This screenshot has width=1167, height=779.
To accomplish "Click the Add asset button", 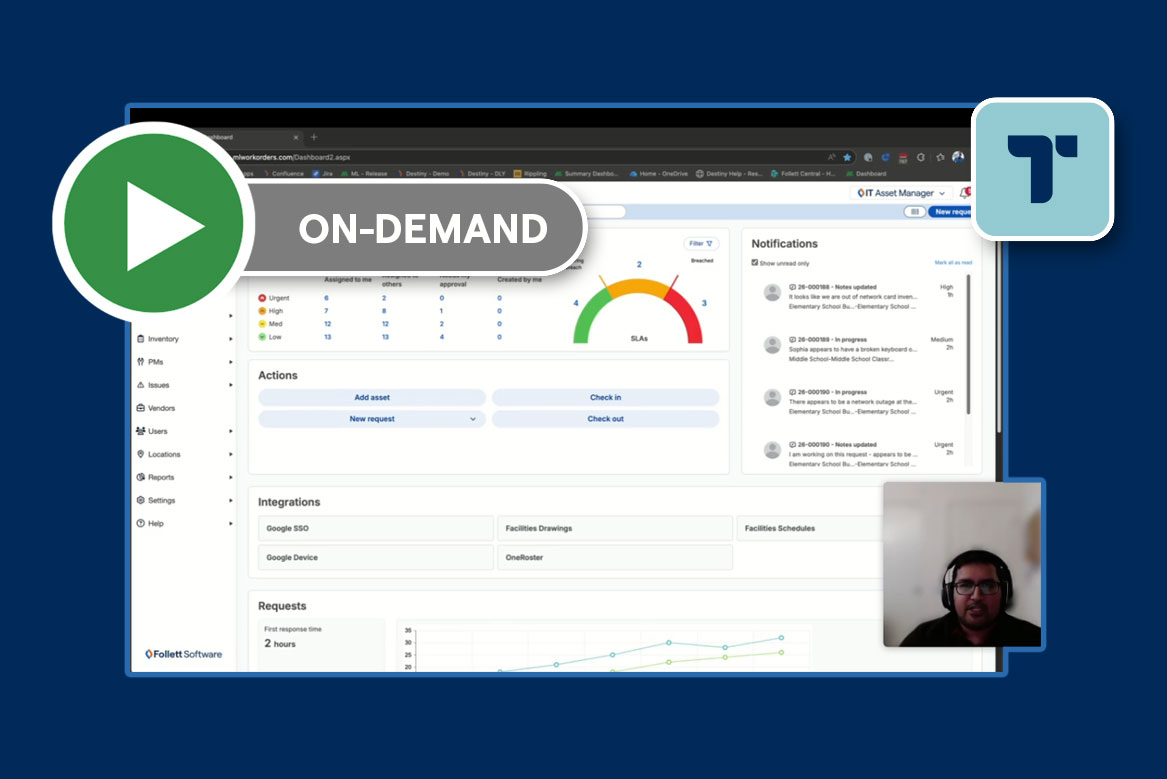I will [x=372, y=397].
